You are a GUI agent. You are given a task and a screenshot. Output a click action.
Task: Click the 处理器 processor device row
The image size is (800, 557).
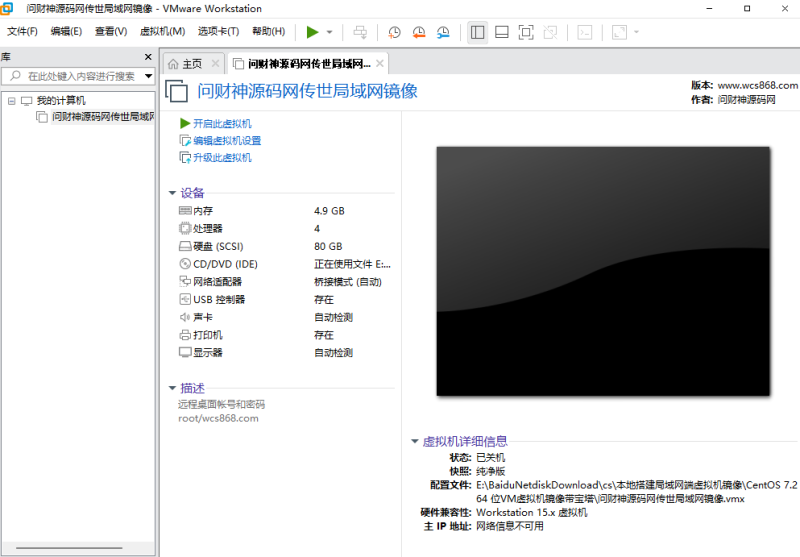(x=285, y=229)
